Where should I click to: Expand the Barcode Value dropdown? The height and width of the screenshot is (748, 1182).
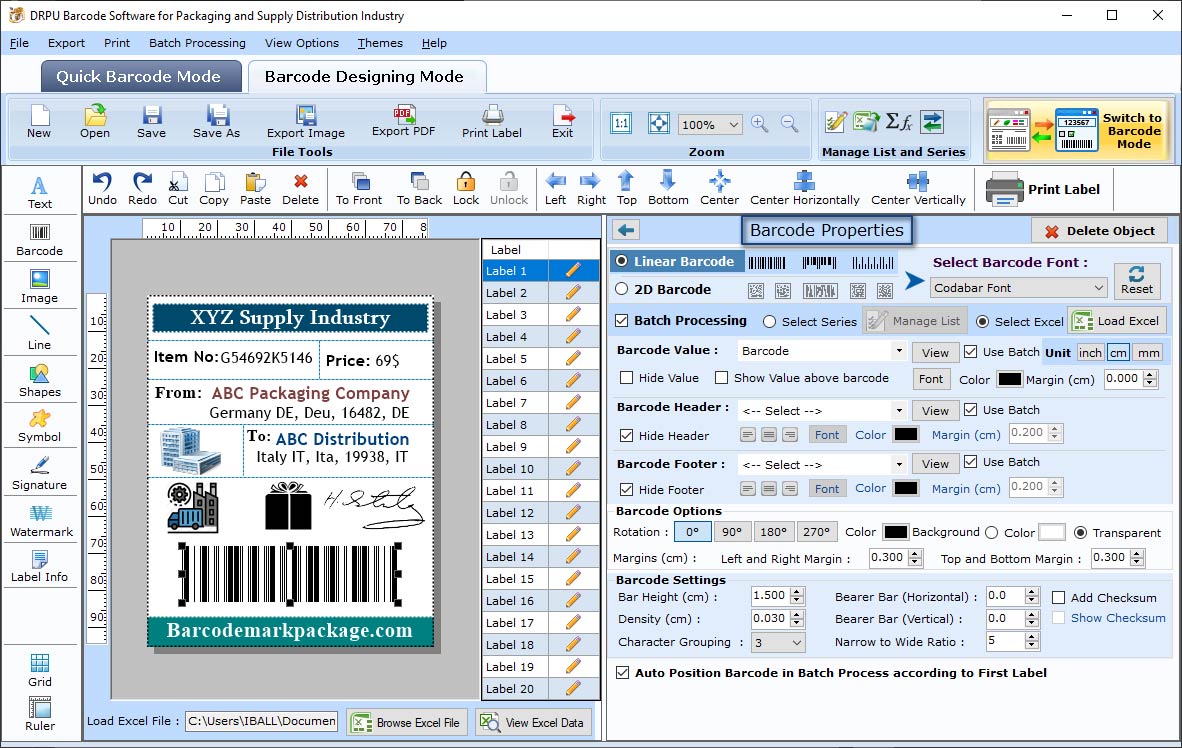899,351
